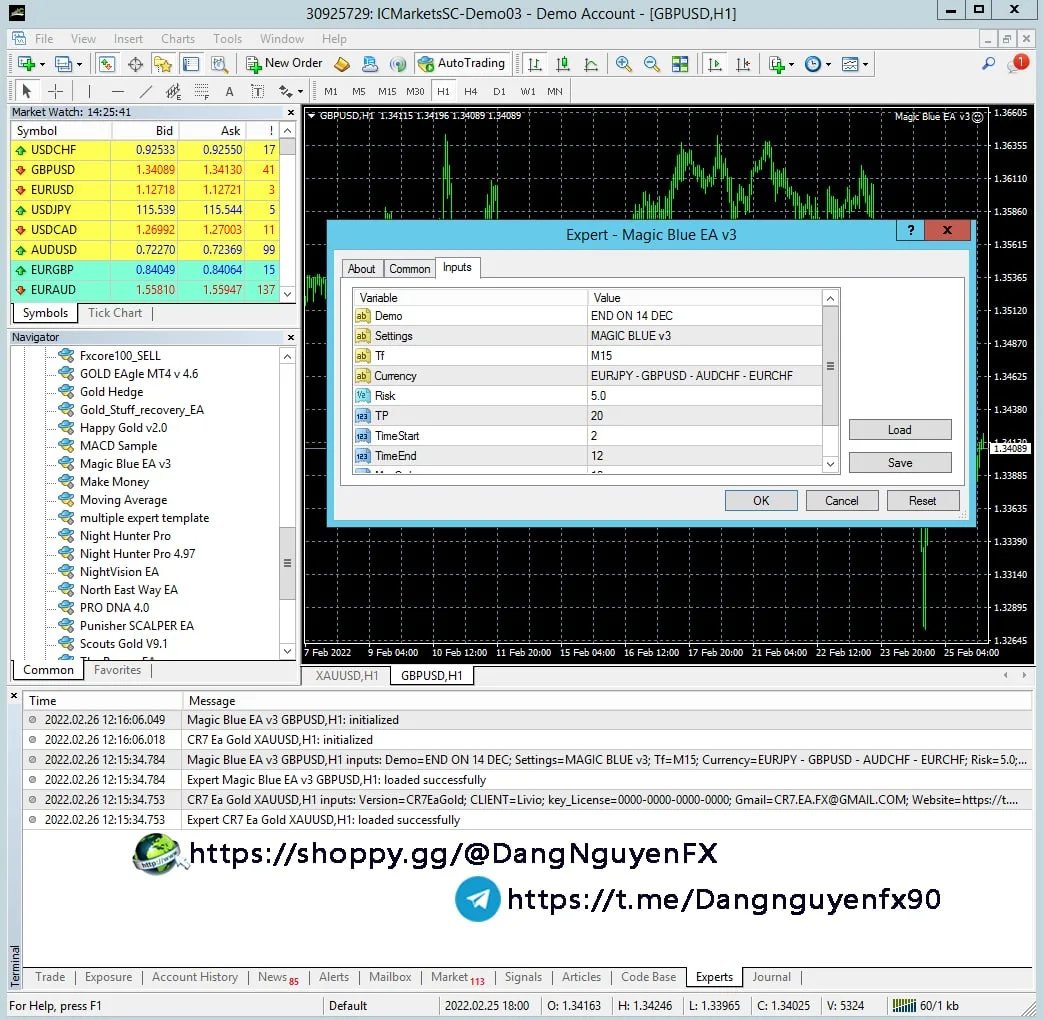
Task: Open the Tick Chart tab
Action: tap(115, 313)
